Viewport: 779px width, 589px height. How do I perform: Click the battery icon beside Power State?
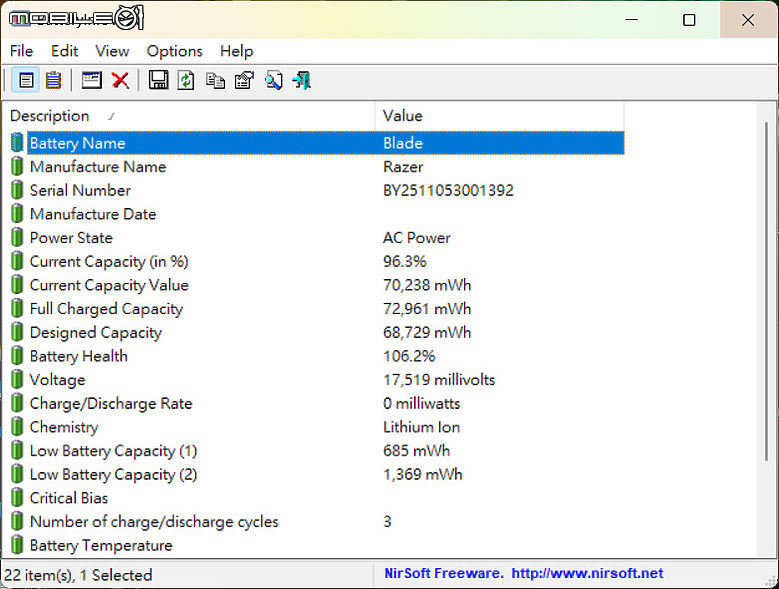point(17,237)
